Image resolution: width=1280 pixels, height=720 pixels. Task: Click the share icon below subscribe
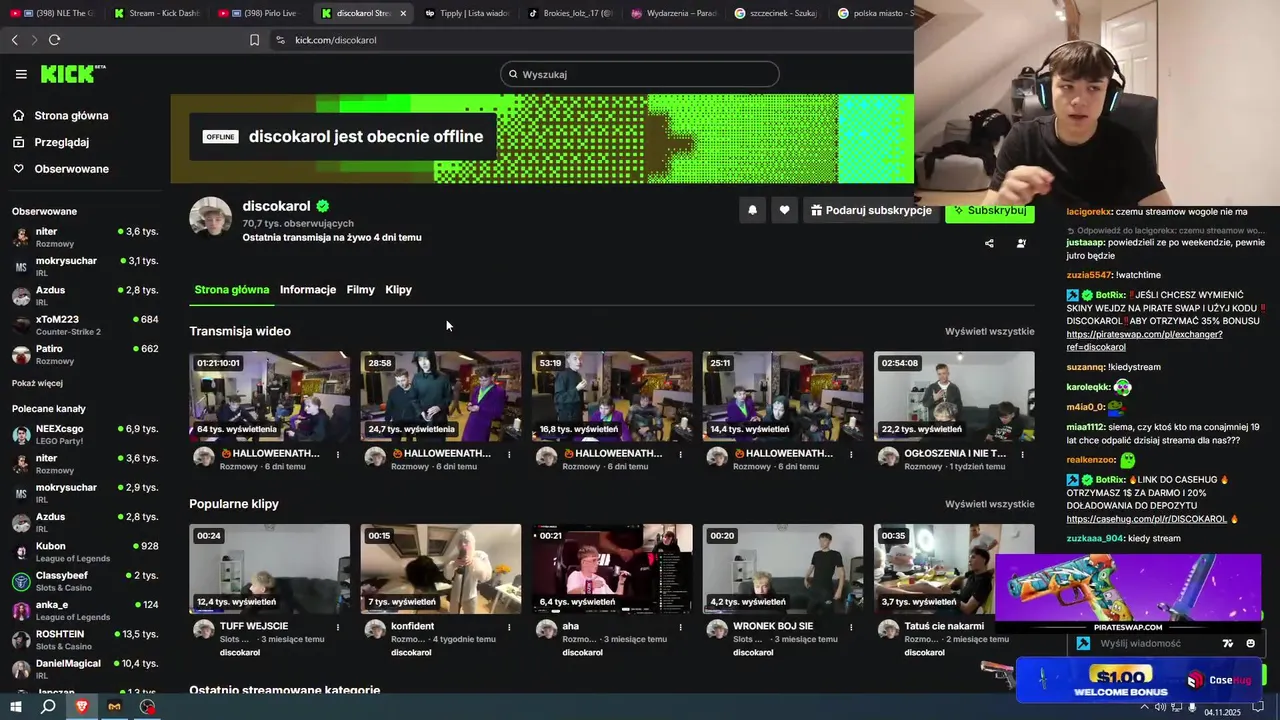click(x=989, y=243)
